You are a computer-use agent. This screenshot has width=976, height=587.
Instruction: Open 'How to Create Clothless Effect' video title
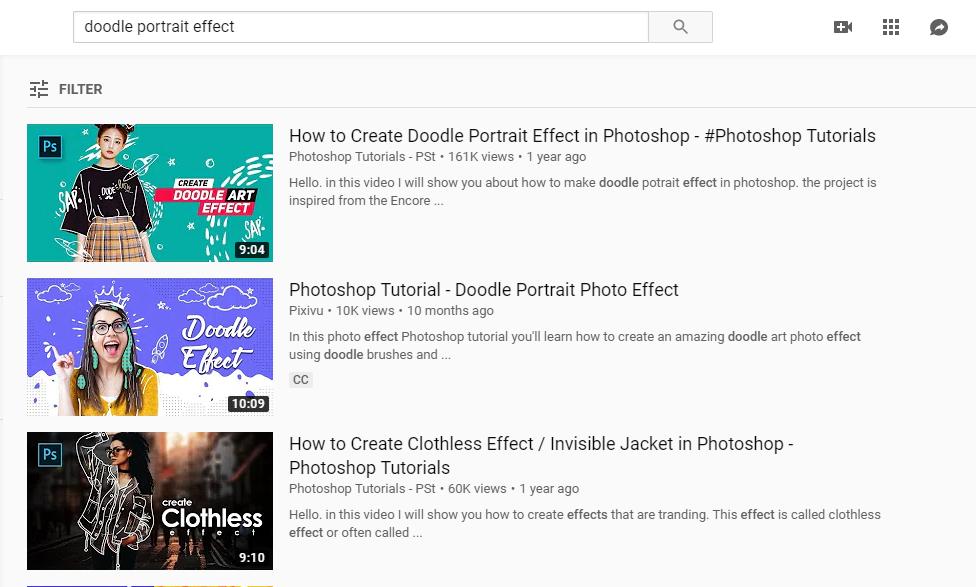point(541,455)
